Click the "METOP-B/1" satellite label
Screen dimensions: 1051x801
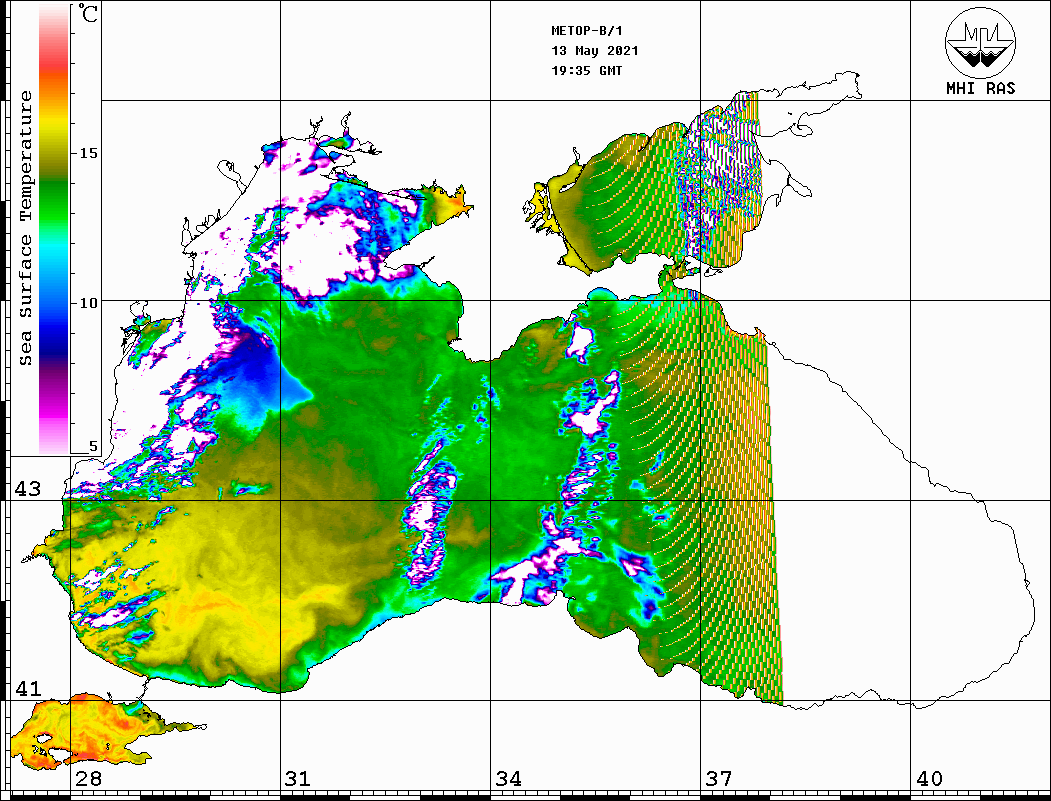[587, 31]
